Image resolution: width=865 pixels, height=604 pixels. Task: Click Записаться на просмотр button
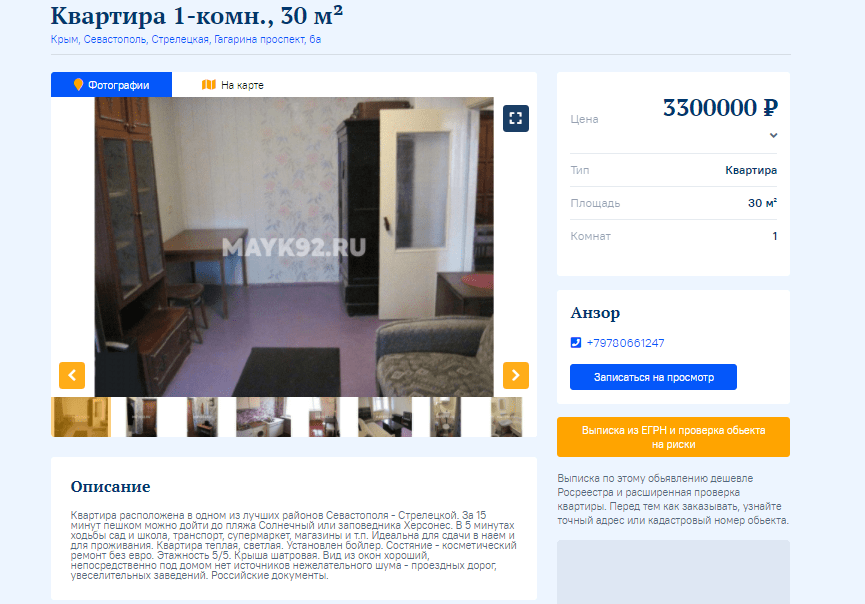tap(653, 377)
